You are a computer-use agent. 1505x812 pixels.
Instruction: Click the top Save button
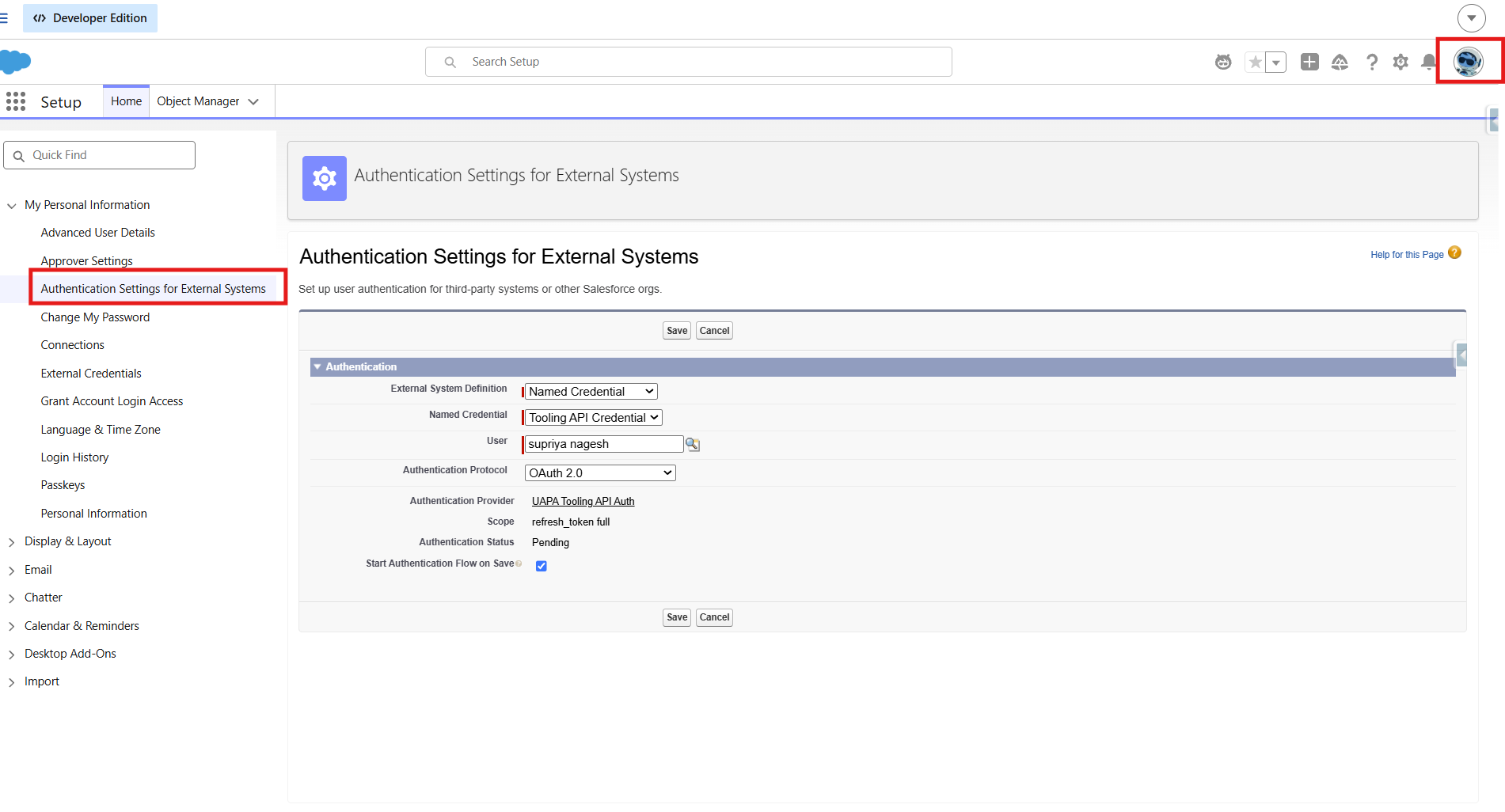tap(677, 331)
